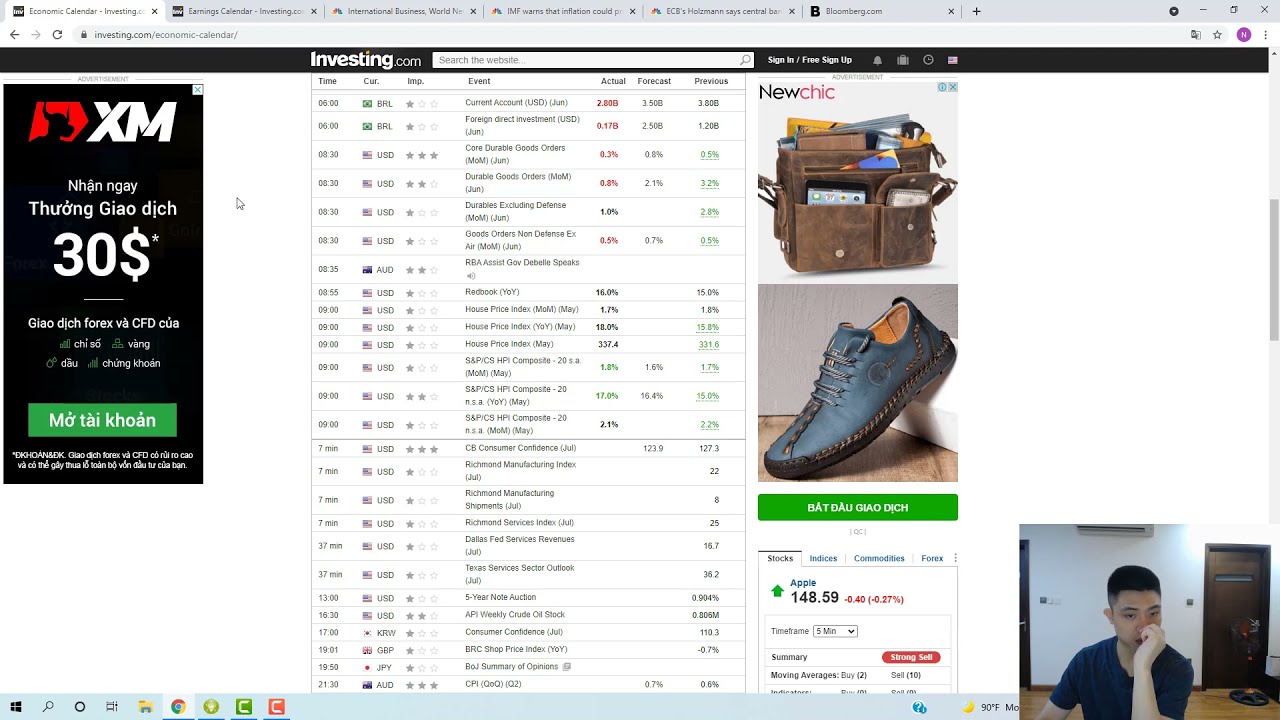Close the XM advertisement banner
Viewport: 1280px width, 720px height.
(x=197, y=90)
